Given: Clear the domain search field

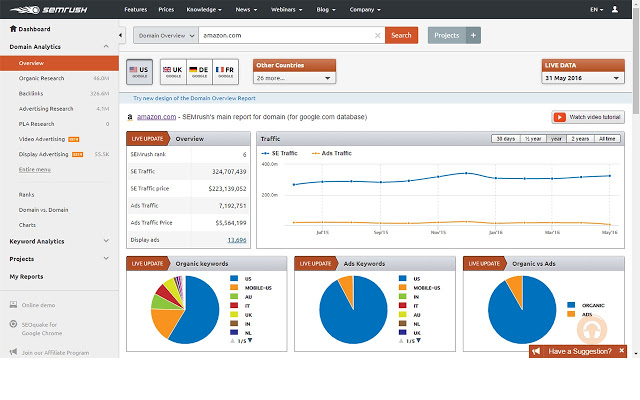Looking at the screenshot, I should point(378,36).
